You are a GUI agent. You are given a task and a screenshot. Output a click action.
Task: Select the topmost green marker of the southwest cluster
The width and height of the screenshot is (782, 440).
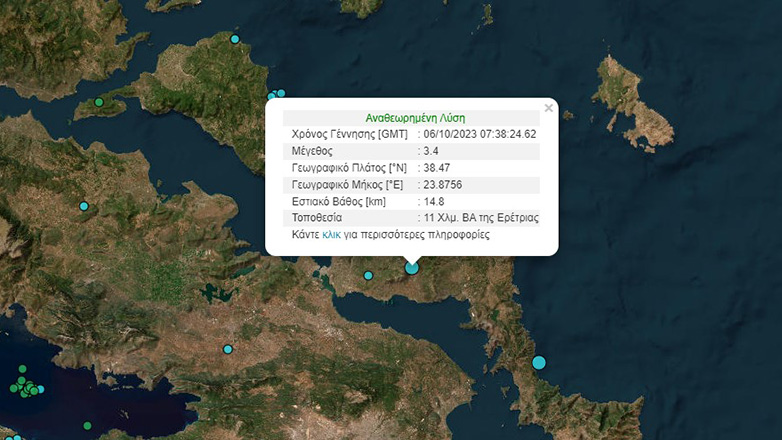click(x=22, y=369)
